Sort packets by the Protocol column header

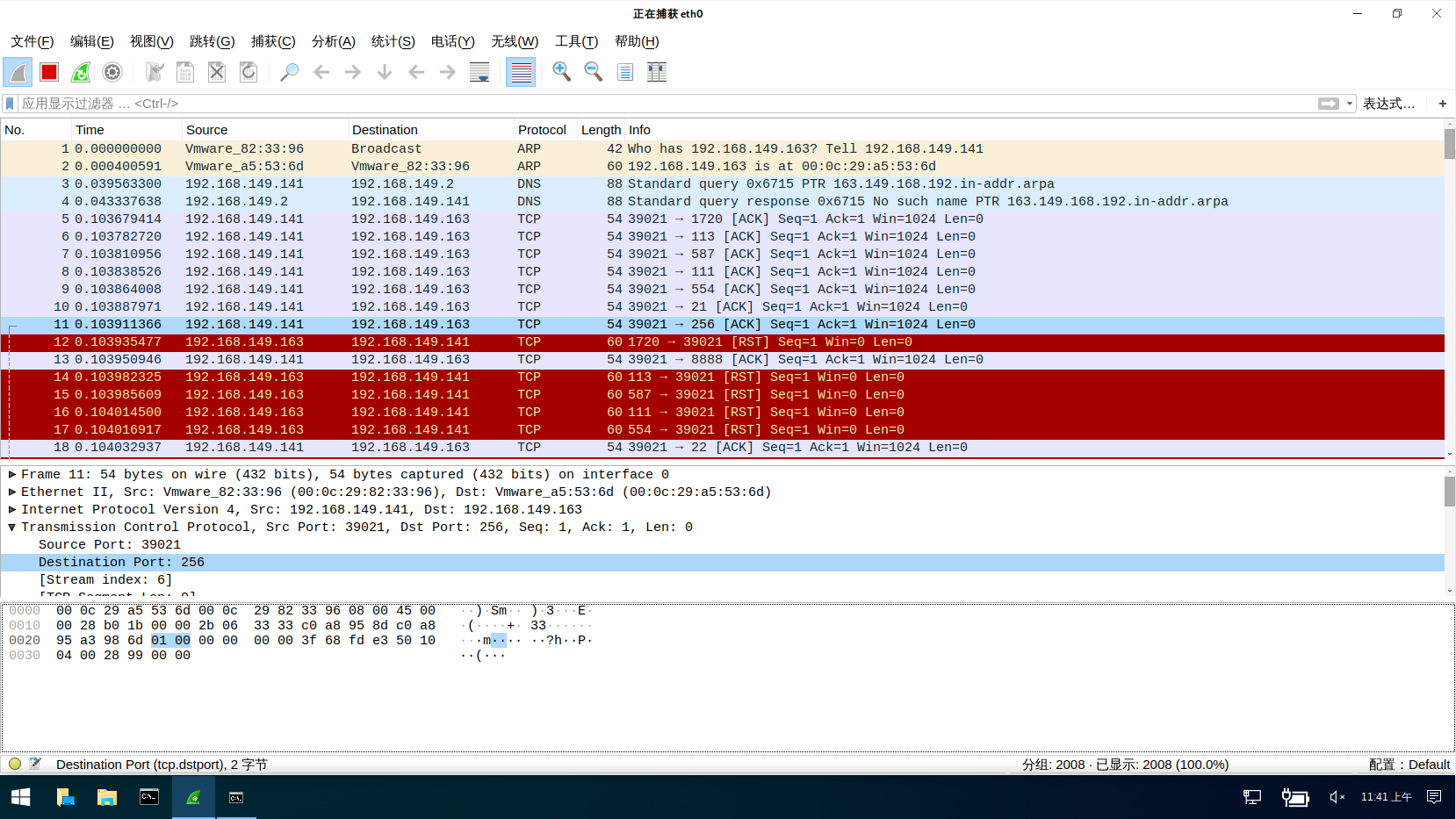click(x=545, y=130)
